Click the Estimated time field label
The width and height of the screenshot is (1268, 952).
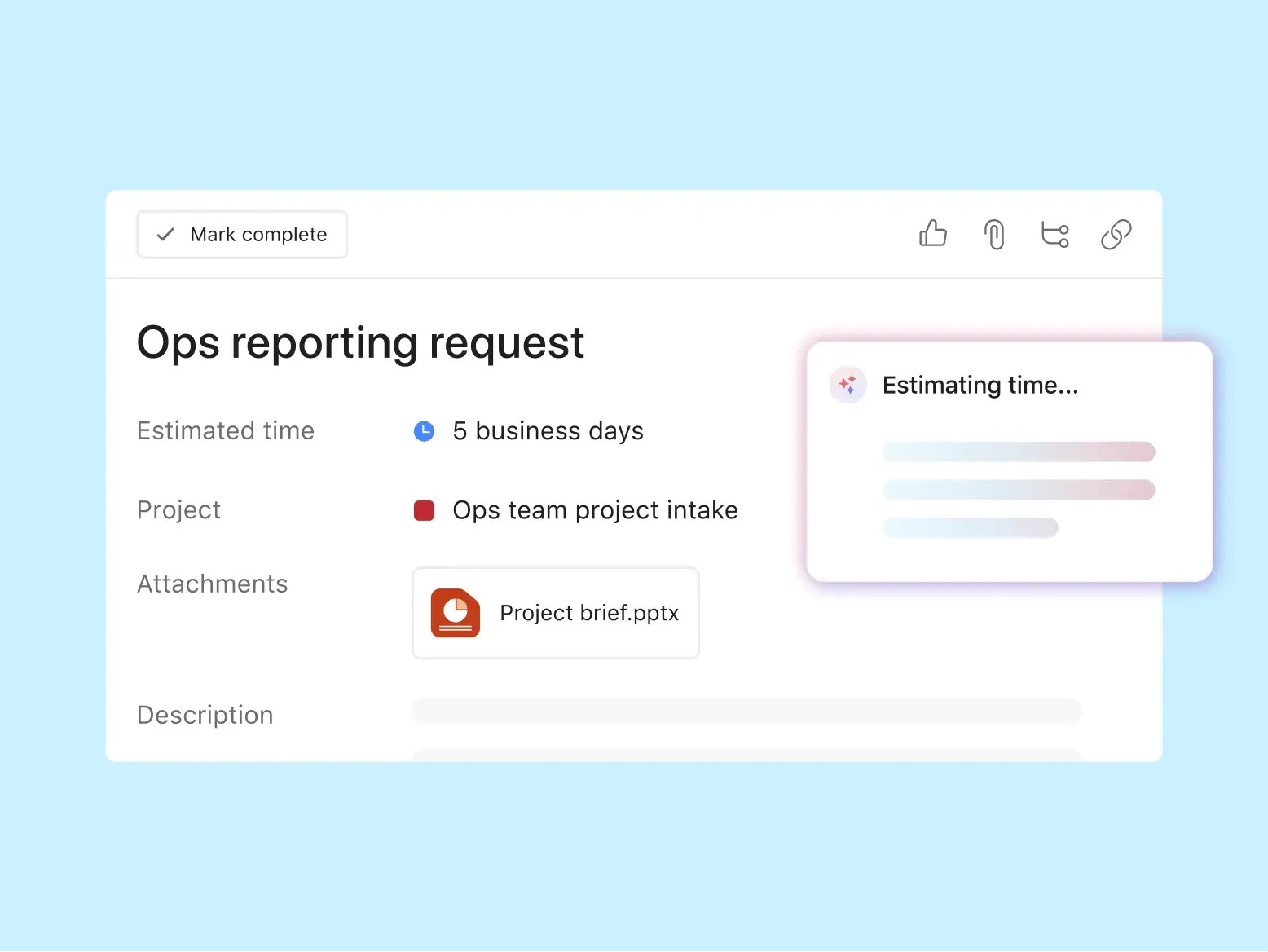point(226,431)
